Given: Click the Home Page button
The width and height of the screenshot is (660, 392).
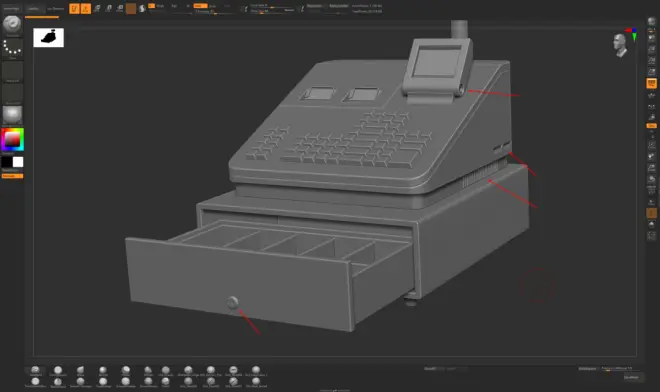Looking at the screenshot, I should (11, 8).
